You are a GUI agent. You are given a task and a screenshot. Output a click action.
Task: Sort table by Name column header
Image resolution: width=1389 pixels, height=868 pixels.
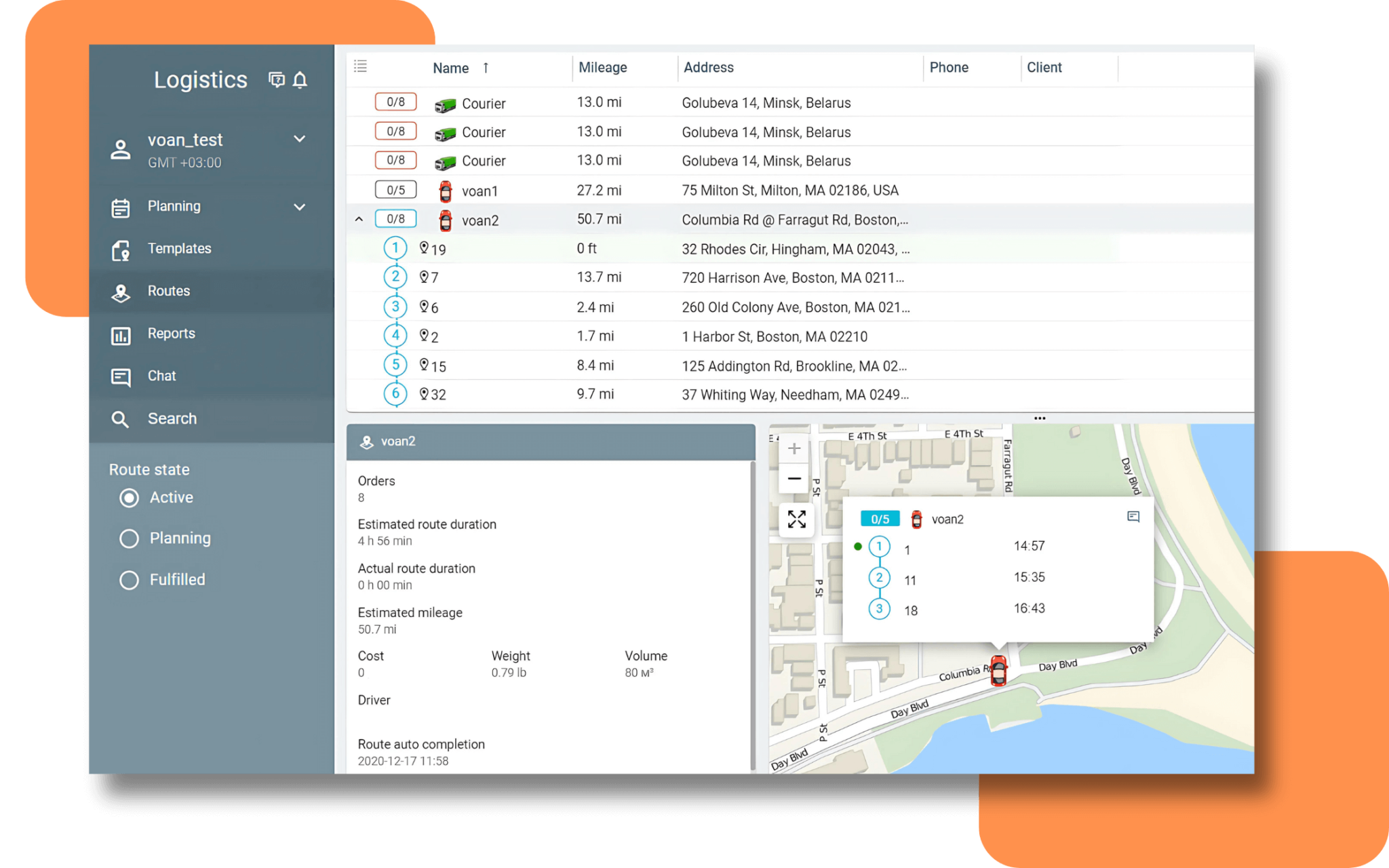tap(451, 68)
